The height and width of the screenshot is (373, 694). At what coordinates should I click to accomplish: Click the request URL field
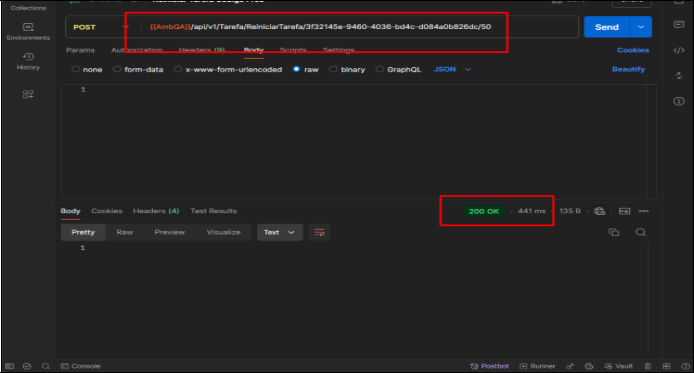pyautogui.click(x=359, y=27)
